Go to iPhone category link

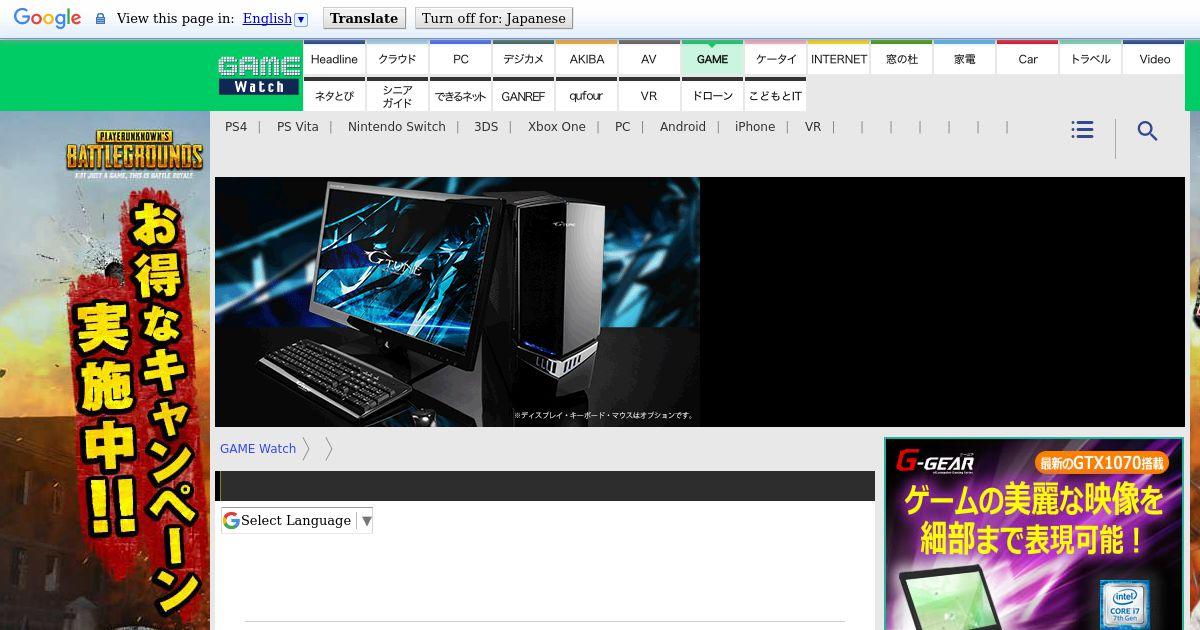[x=755, y=127]
